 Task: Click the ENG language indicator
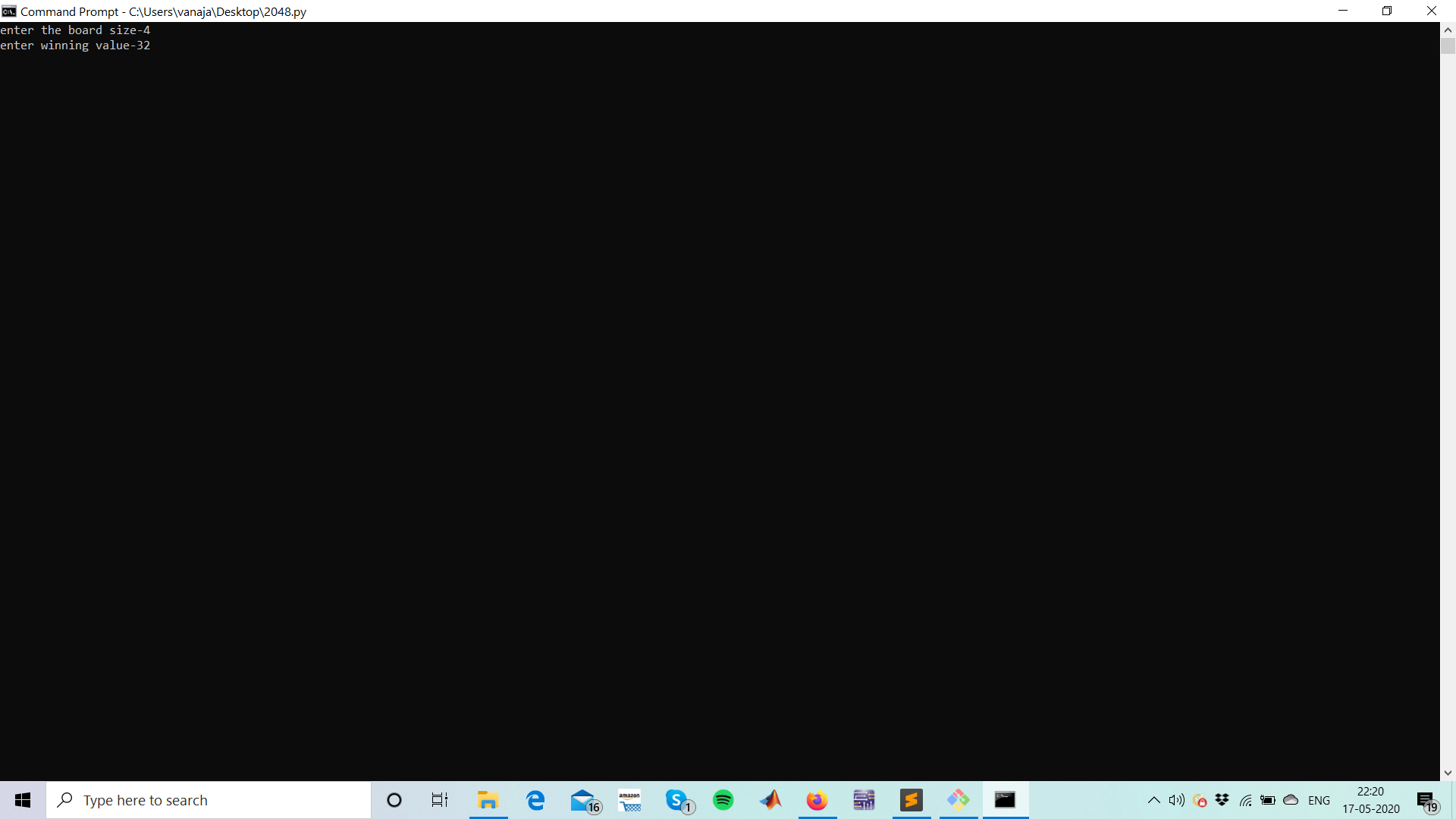[1319, 800]
